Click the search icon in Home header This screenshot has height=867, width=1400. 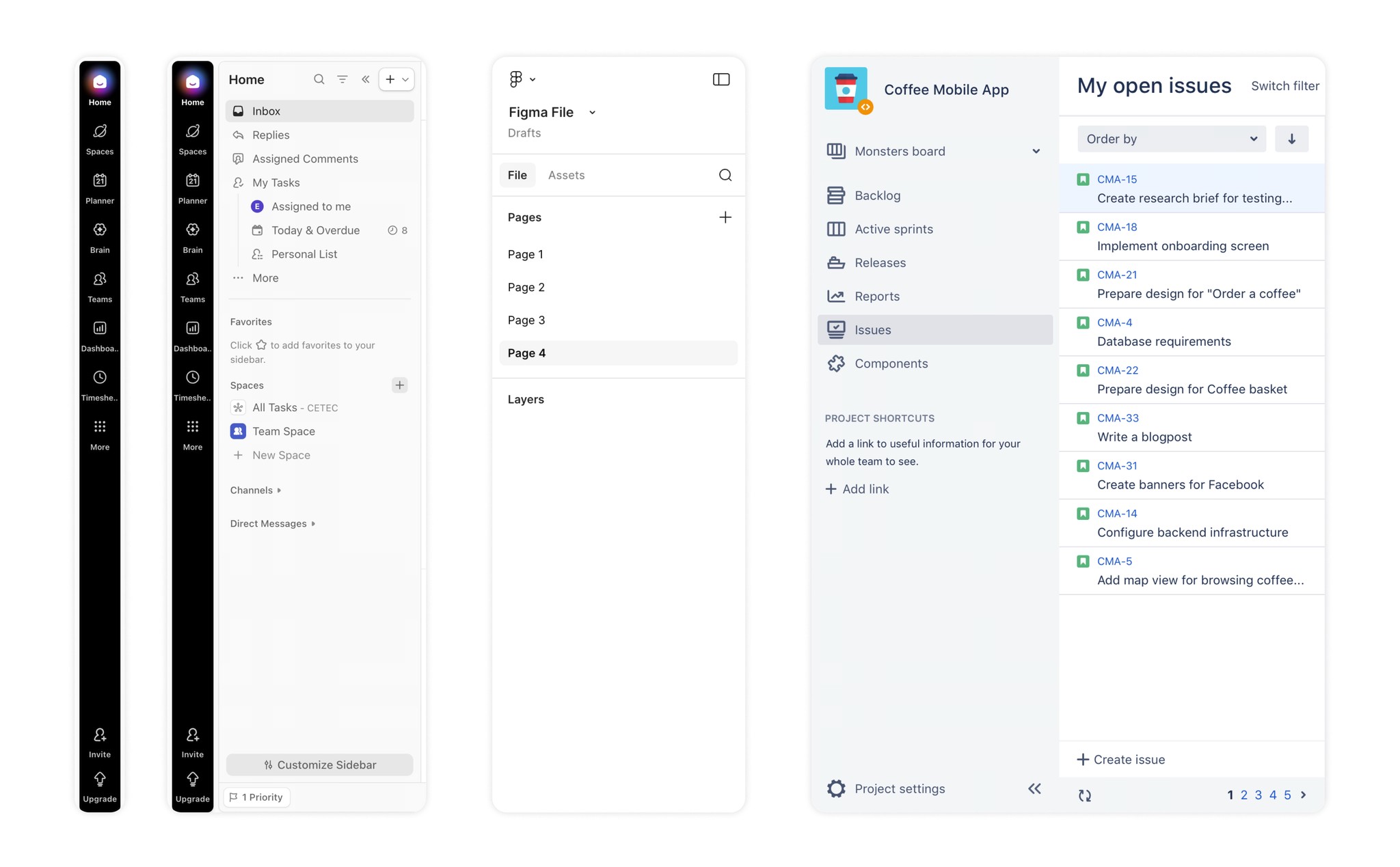pyautogui.click(x=319, y=79)
